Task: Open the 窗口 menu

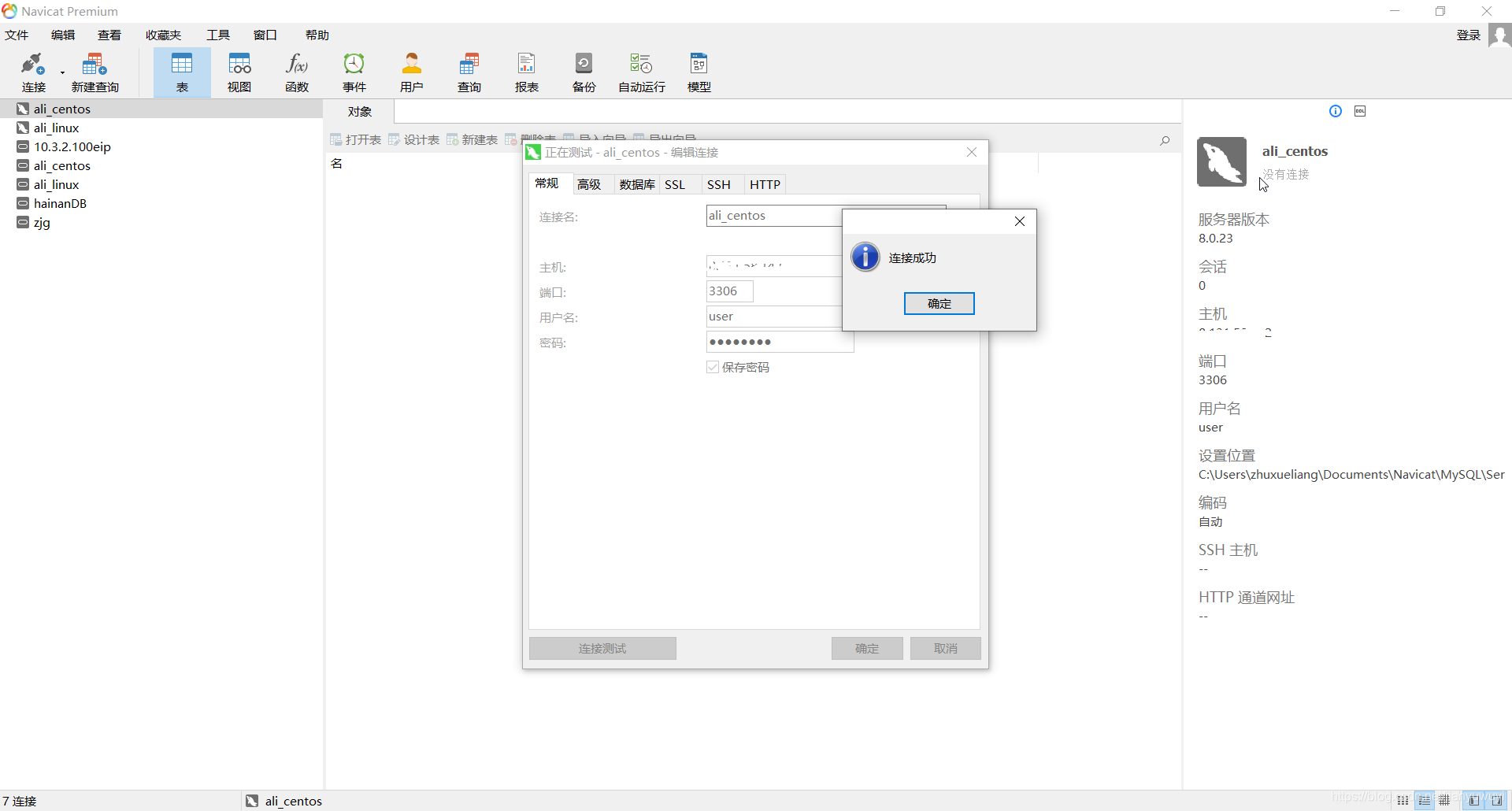Action: [x=265, y=35]
